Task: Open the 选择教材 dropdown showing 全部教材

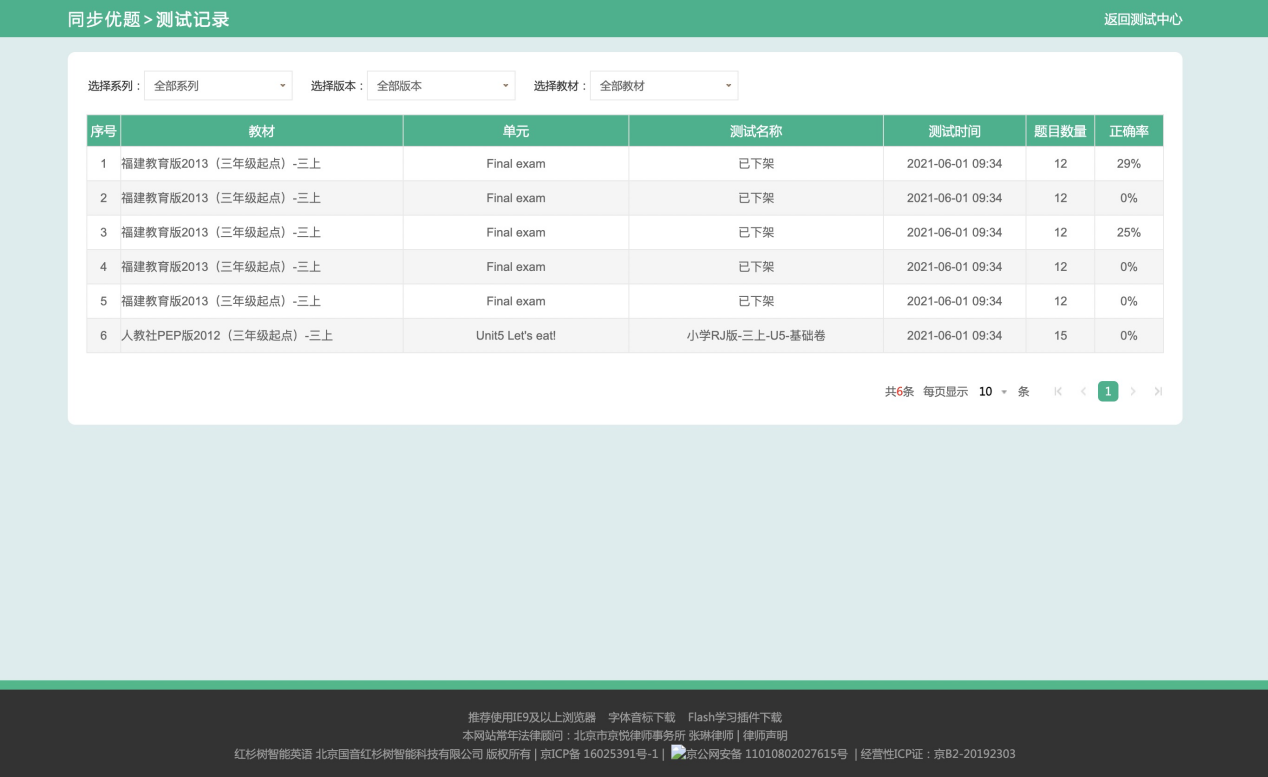Action: [x=664, y=86]
